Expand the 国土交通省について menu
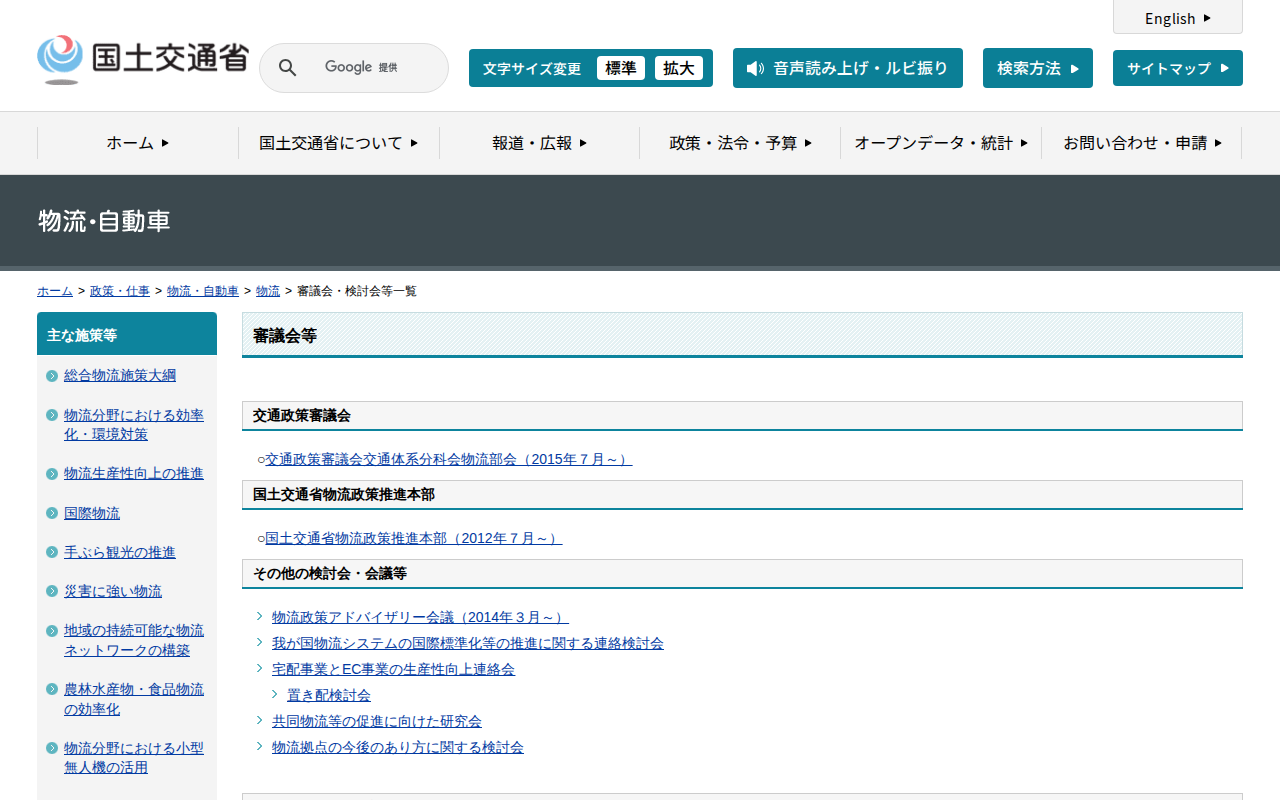This screenshot has width=1280, height=800. point(338,143)
